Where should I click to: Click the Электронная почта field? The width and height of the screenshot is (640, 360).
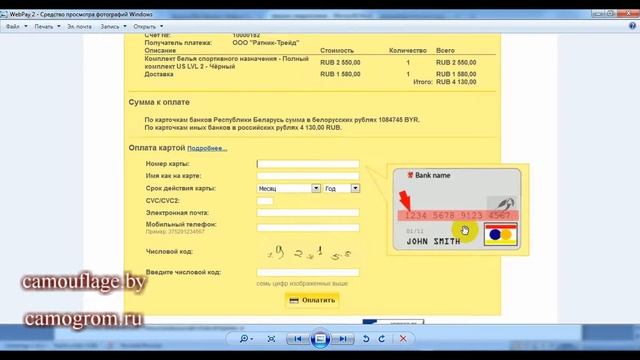[308, 213]
